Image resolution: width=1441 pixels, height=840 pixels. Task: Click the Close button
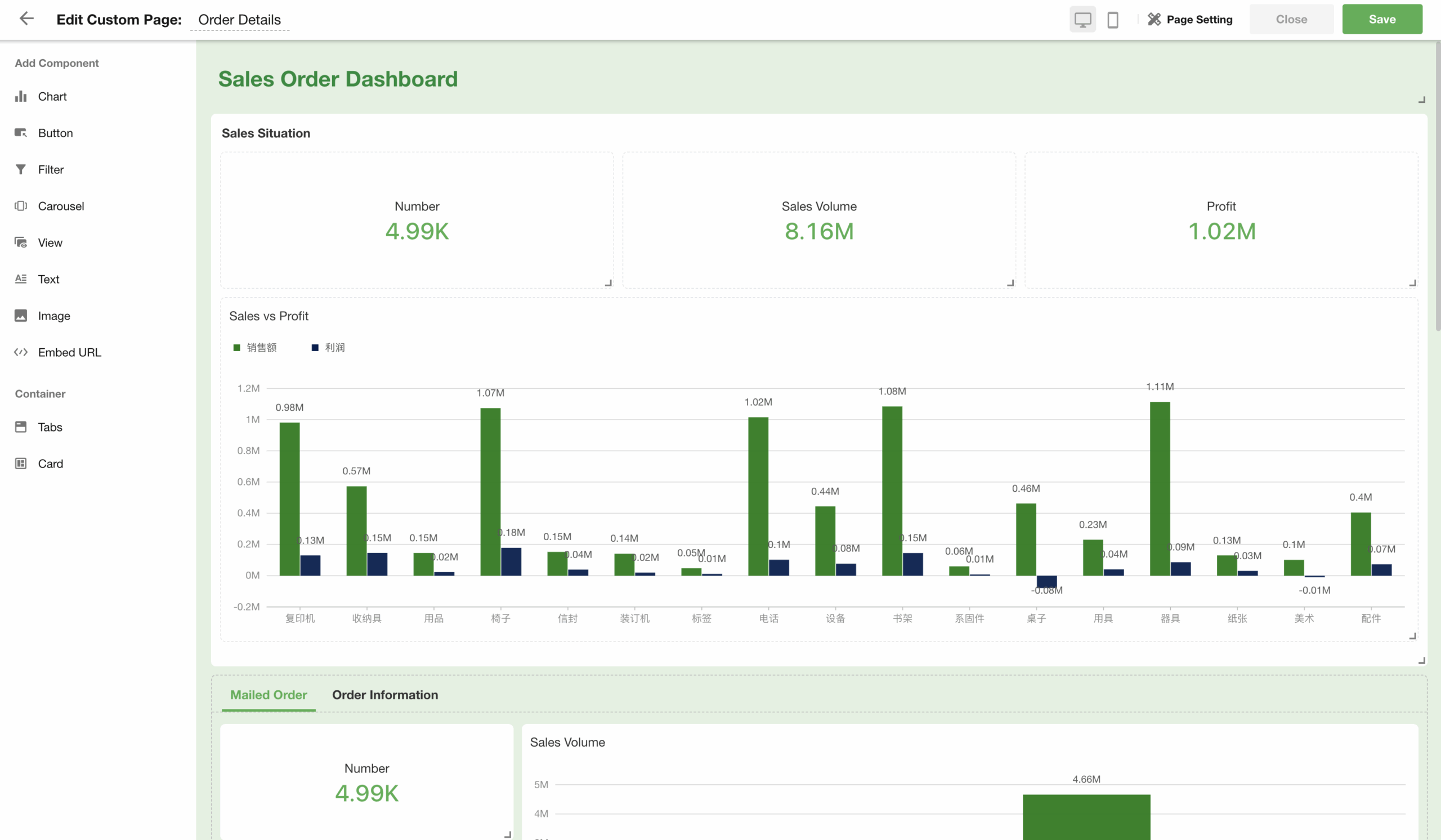point(1291,20)
